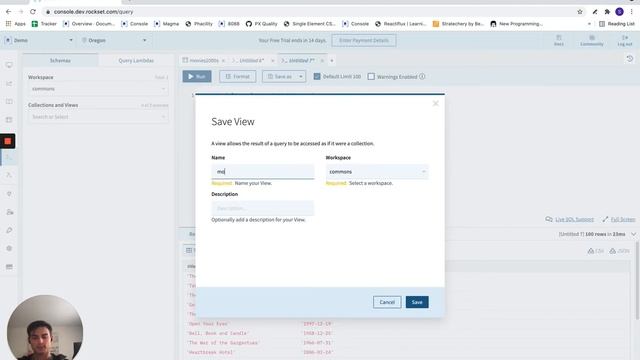640x360 pixels.
Task: Open the Chrome three-dot menu
Action: coord(631,12)
